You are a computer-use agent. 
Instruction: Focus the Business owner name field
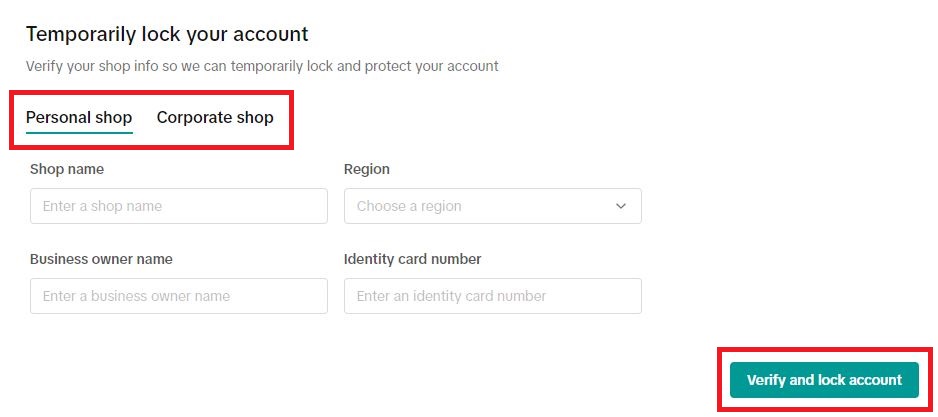[x=178, y=296]
